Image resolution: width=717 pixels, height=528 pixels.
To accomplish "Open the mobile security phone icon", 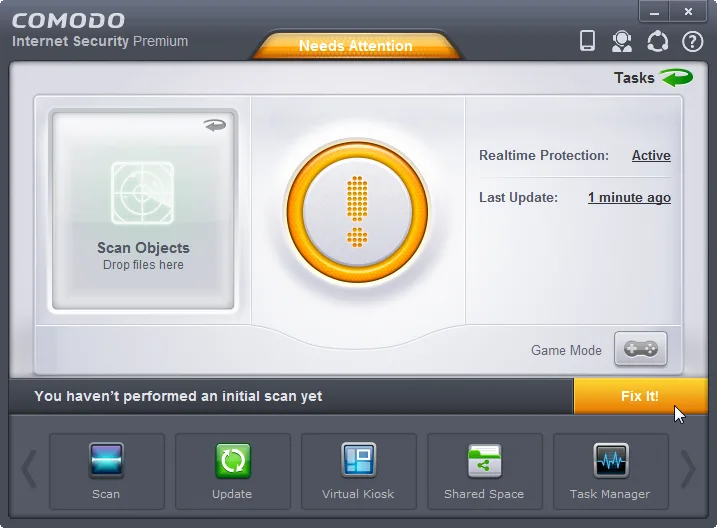I will coord(587,41).
